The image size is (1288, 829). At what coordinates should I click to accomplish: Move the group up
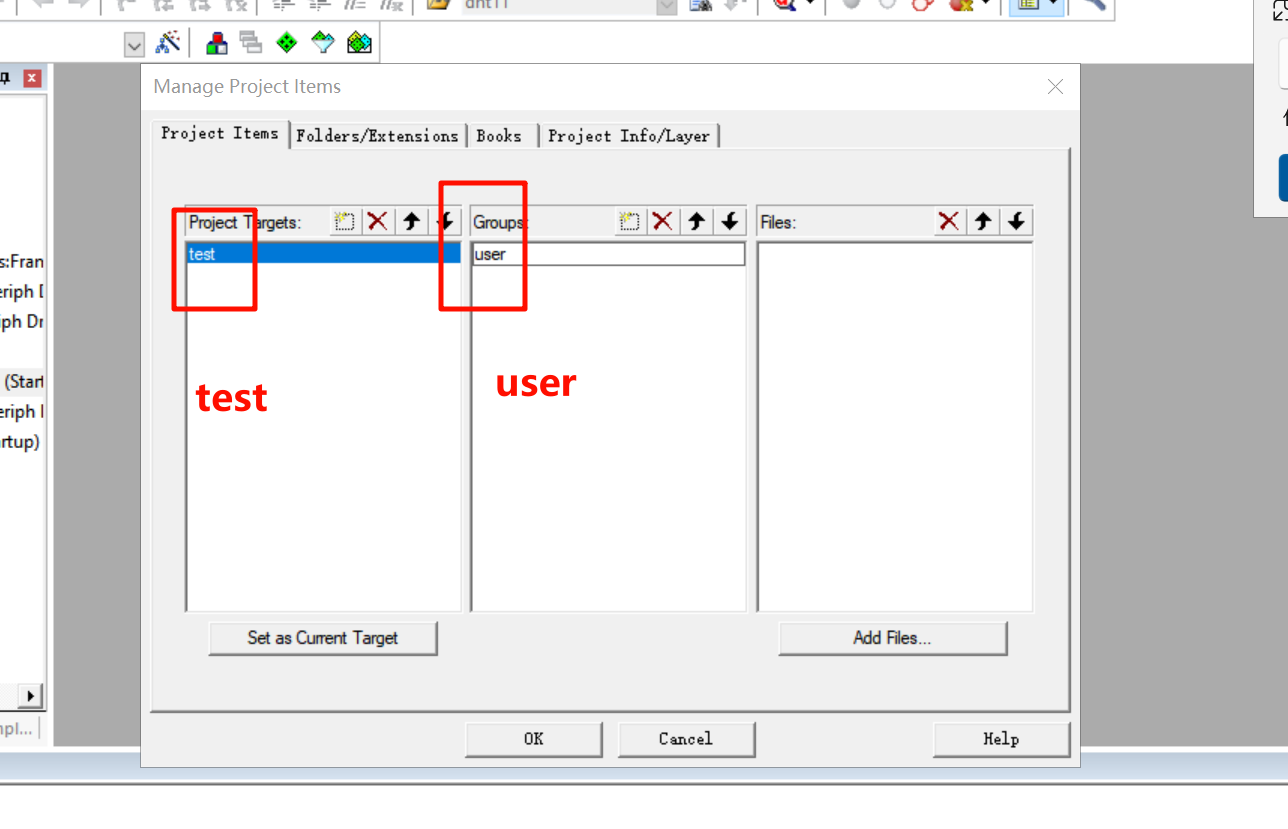[x=697, y=222]
